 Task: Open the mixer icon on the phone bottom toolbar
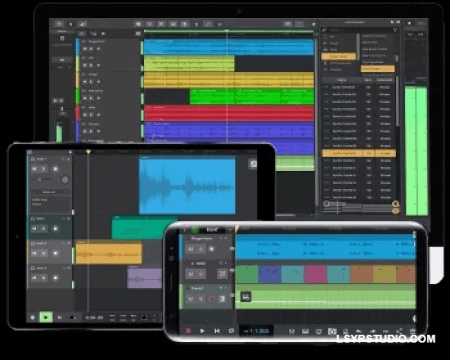[x=292, y=331]
